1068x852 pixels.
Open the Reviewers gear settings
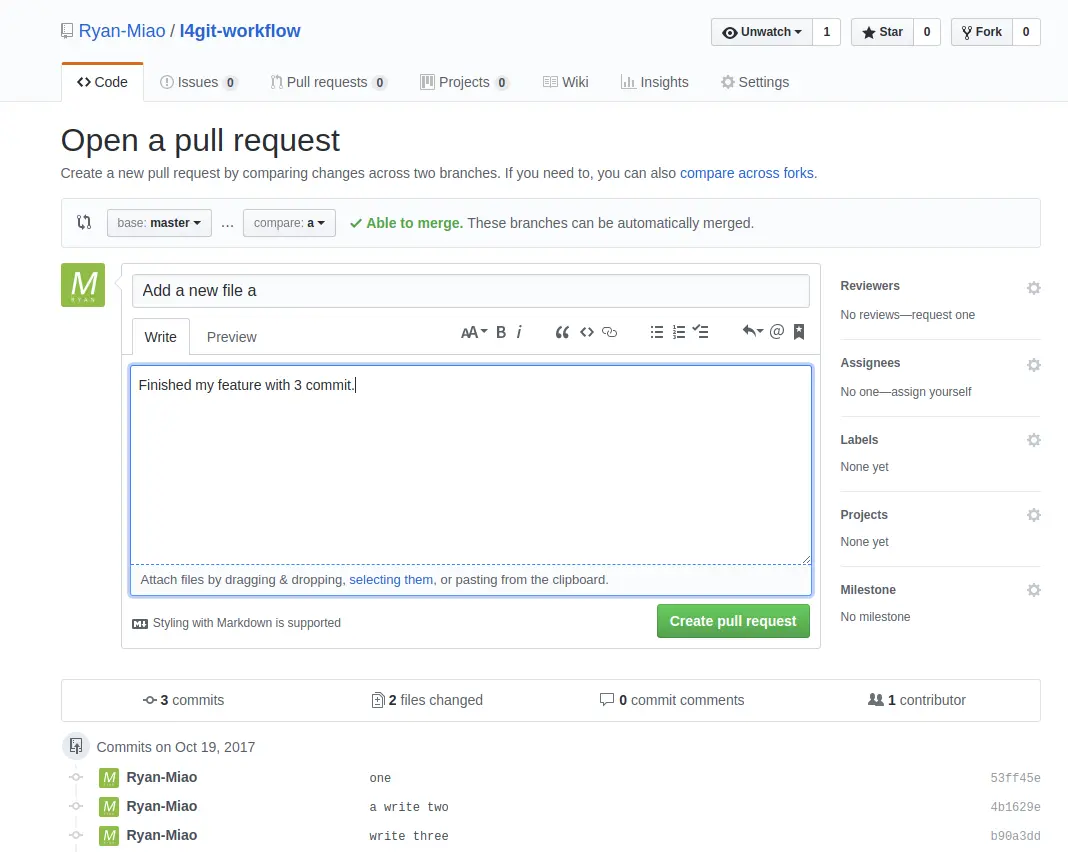tap(1033, 288)
